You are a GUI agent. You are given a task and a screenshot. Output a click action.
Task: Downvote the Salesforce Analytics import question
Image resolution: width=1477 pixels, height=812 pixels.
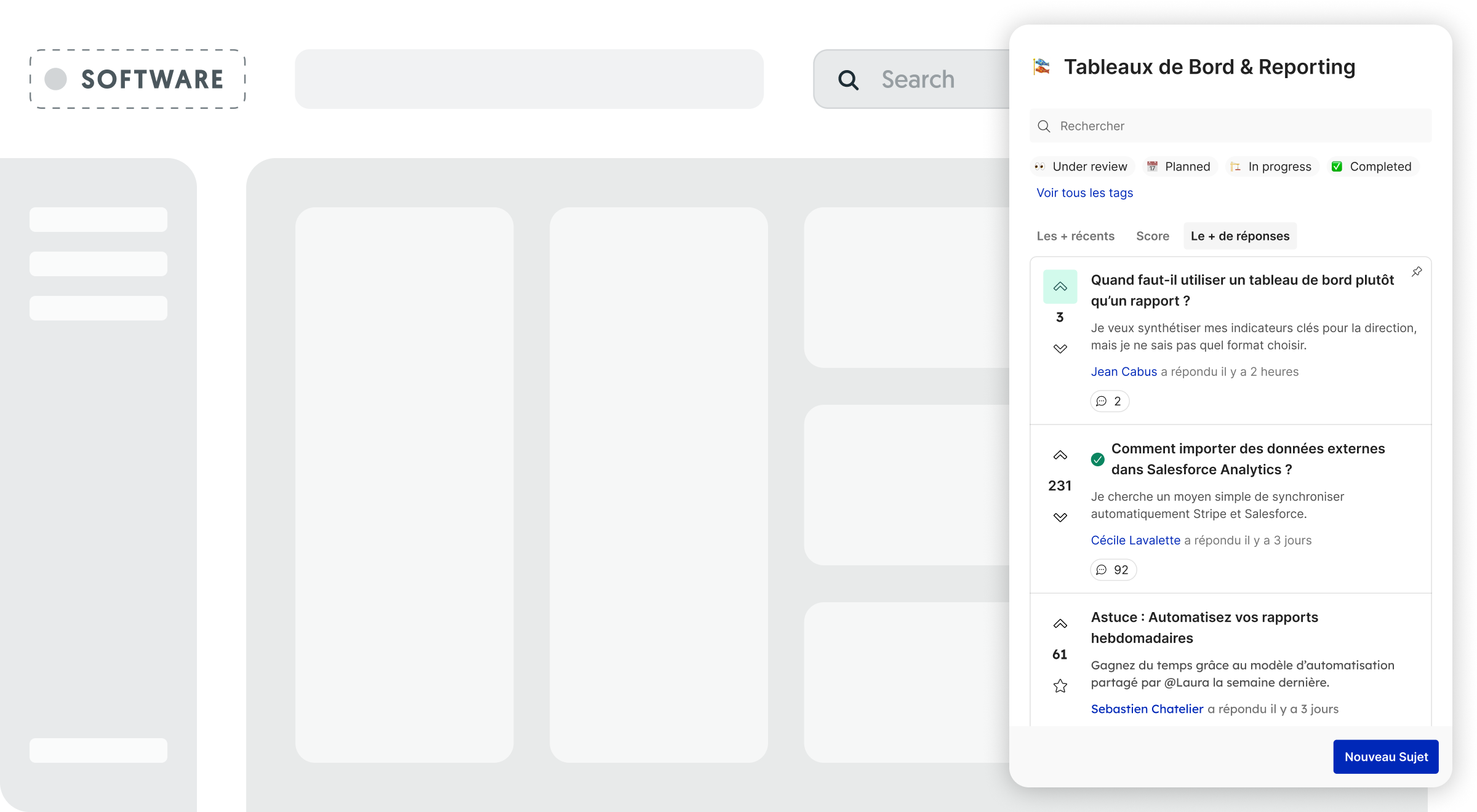point(1060,517)
